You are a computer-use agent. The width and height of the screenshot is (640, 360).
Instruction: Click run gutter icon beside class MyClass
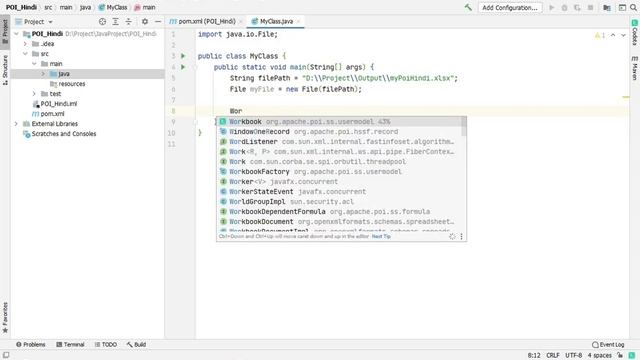183,56
